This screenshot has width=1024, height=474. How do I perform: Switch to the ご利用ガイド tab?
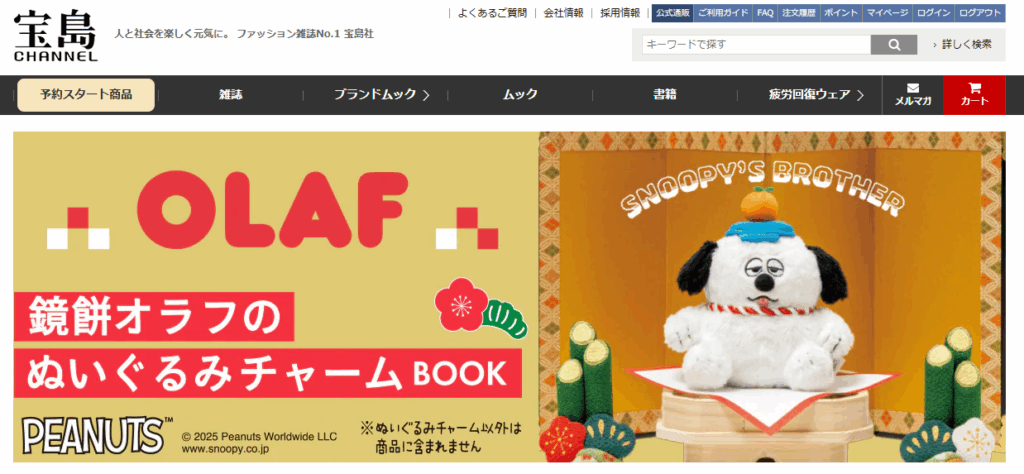point(723,13)
